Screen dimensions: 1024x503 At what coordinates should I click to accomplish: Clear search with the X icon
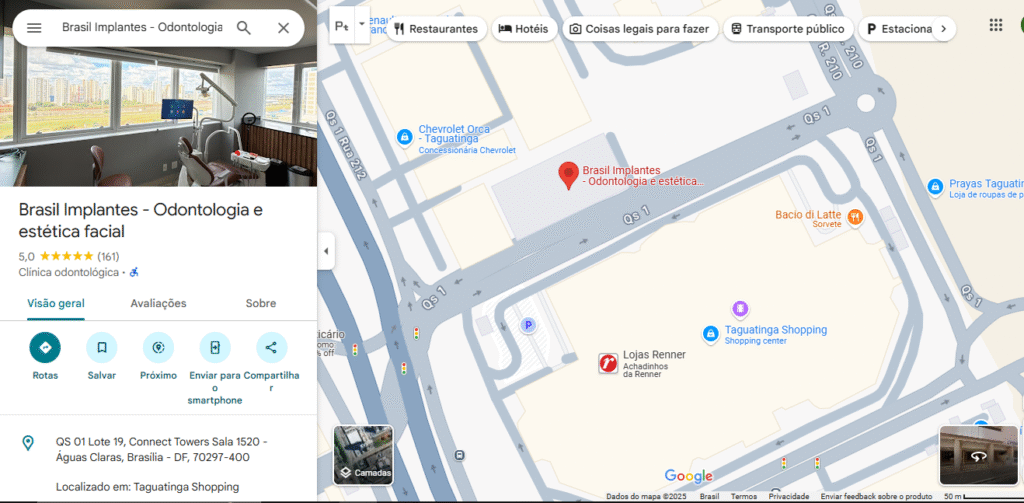(283, 28)
